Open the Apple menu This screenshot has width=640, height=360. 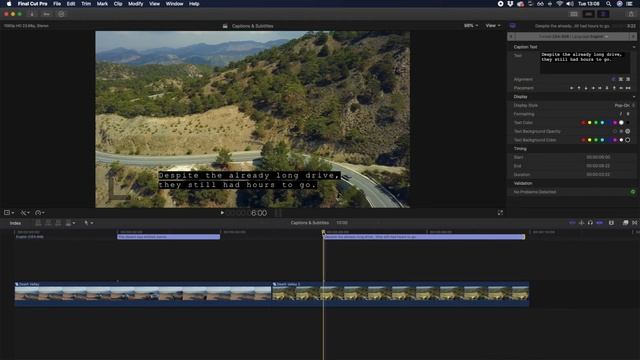click(9, 4)
